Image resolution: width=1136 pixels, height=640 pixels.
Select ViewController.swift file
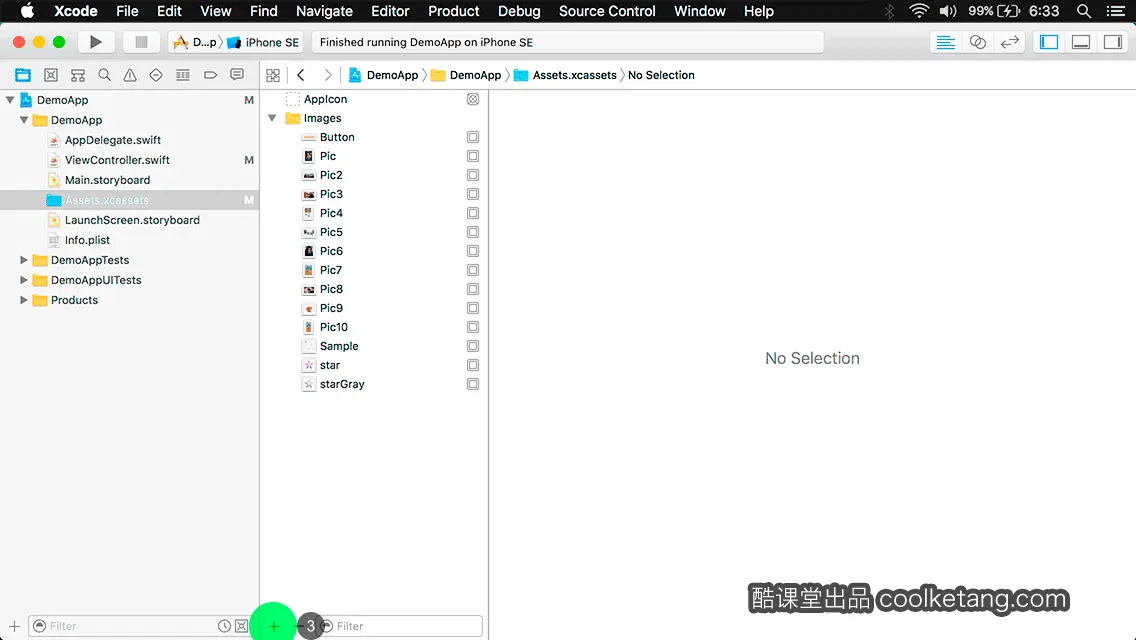click(x=117, y=160)
